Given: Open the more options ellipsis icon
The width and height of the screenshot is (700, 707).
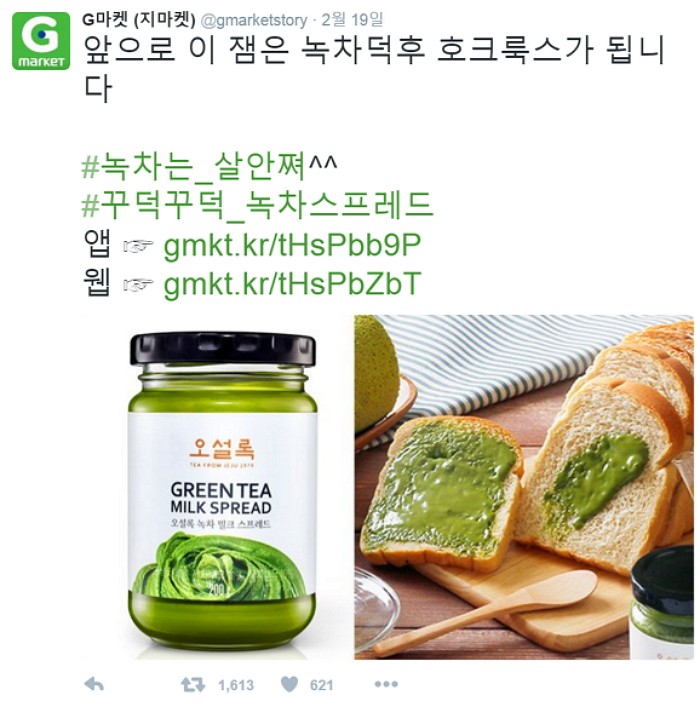Looking at the screenshot, I should 387,684.
